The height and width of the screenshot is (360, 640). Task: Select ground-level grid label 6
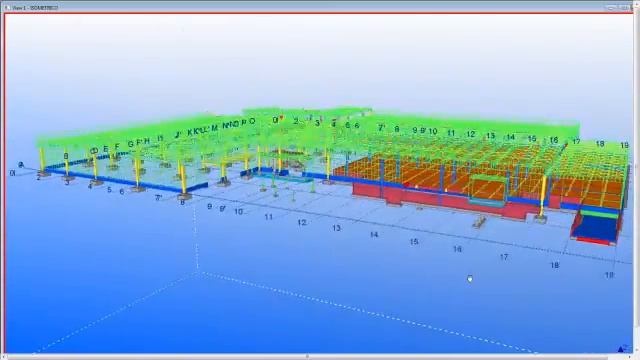click(x=122, y=191)
